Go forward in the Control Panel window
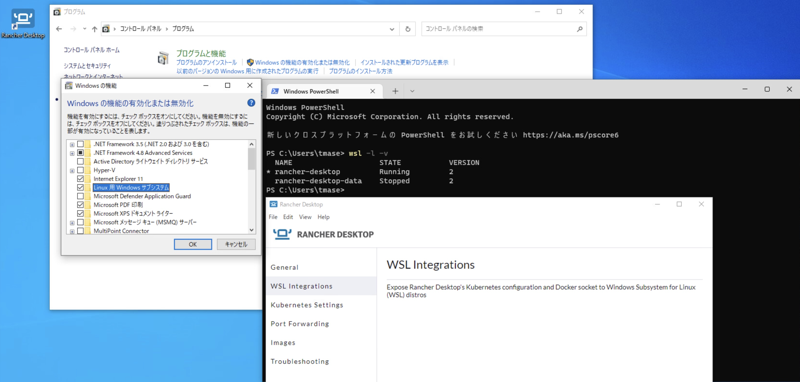Image resolution: width=800 pixels, height=382 pixels. (73, 29)
